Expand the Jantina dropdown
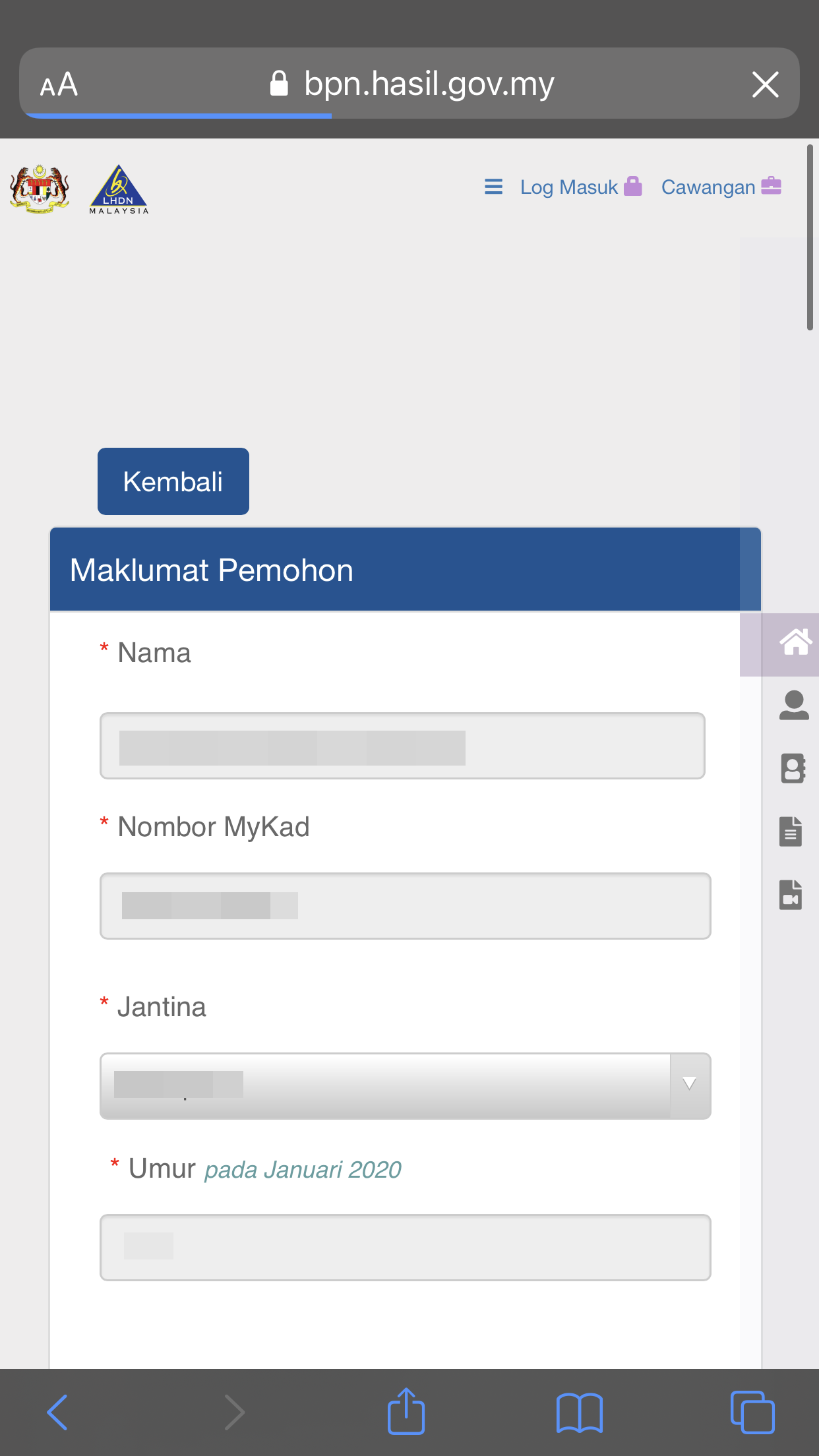This screenshot has width=819, height=1456. pyautogui.click(x=406, y=1086)
